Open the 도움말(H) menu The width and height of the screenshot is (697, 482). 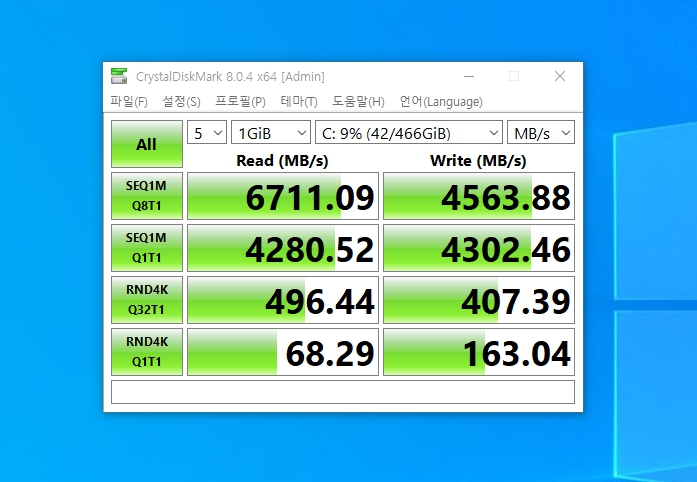tap(358, 102)
